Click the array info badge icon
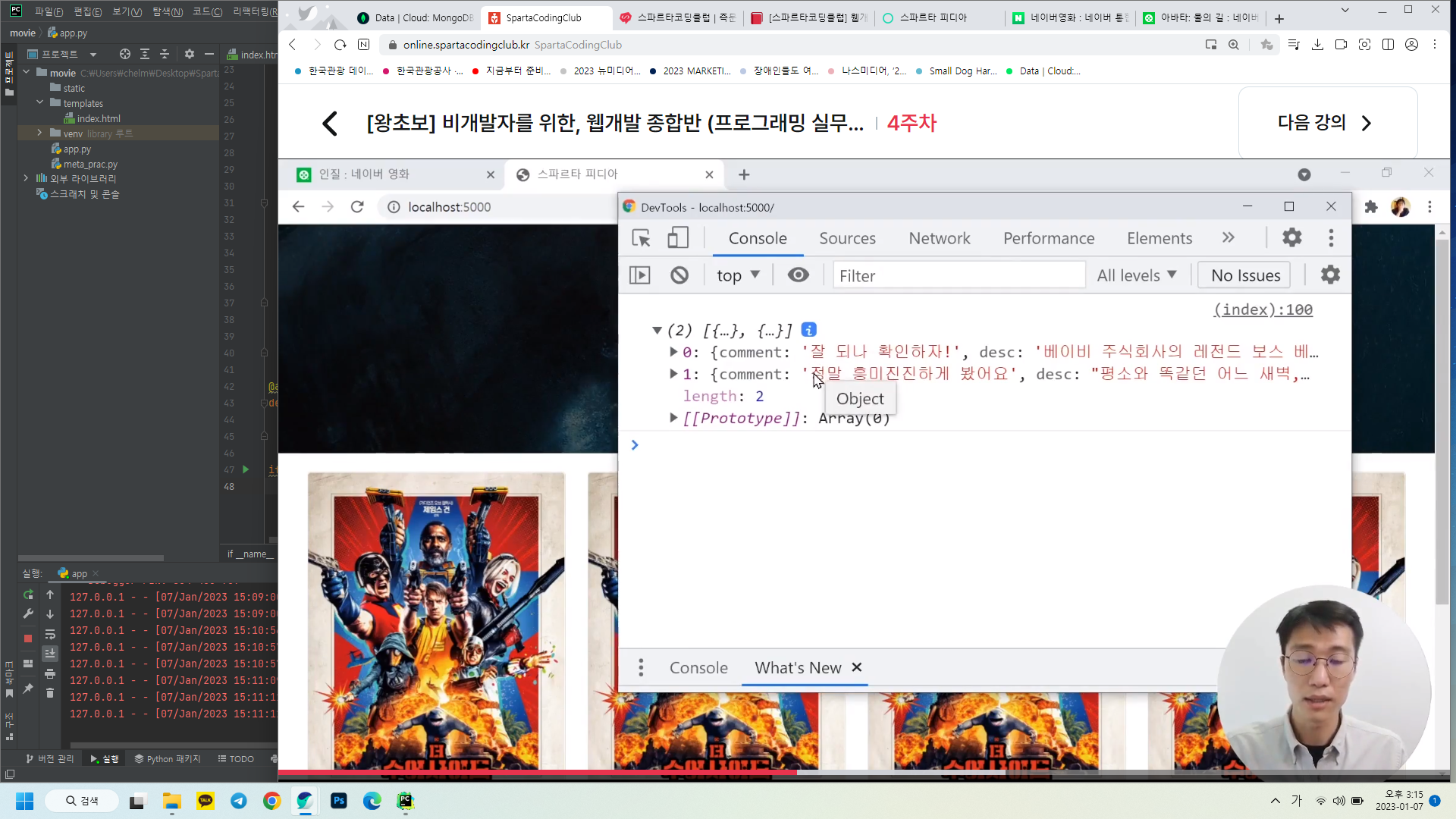 tap(809, 330)
